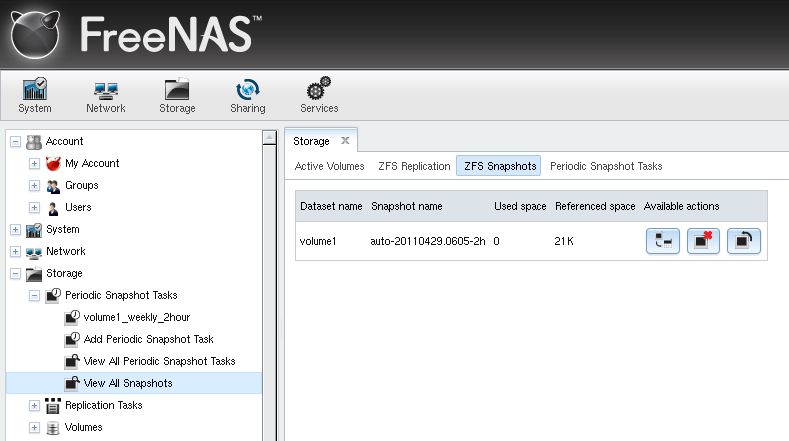
Task: Clone the auto-20110429.0605-2h snapshot
Action: [663, 241]
